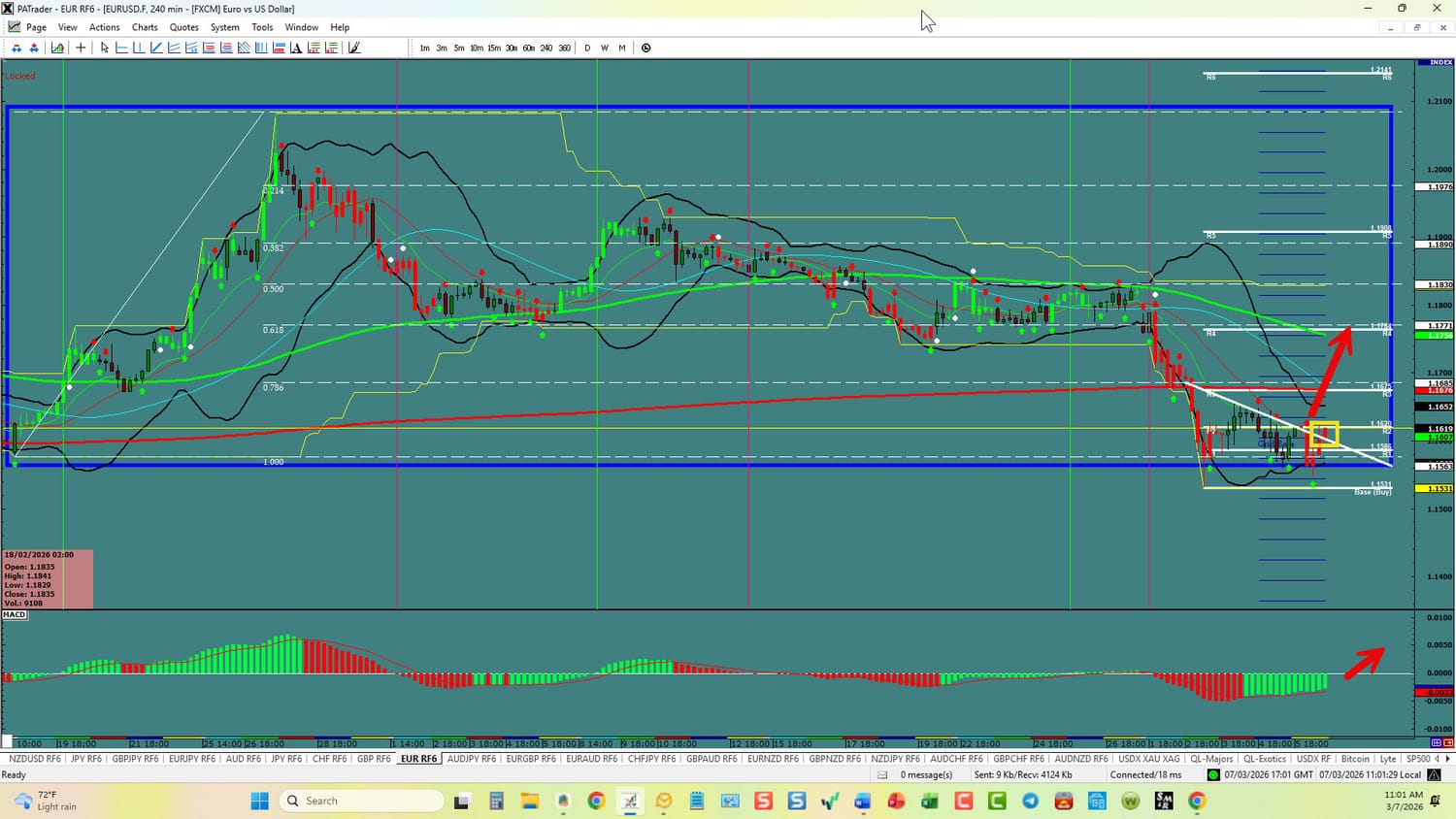Open the chart indicators icon
Screen dimensions: 1456x819
(x=57, y=48)
